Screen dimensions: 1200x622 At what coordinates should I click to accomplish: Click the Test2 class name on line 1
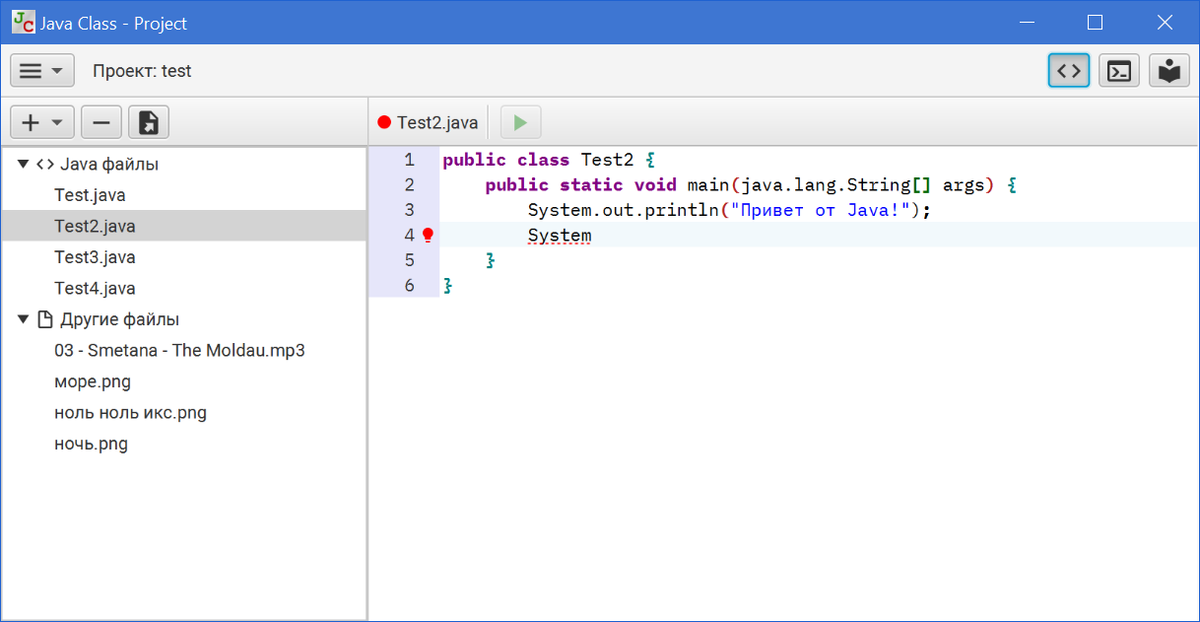coord(608,160)
